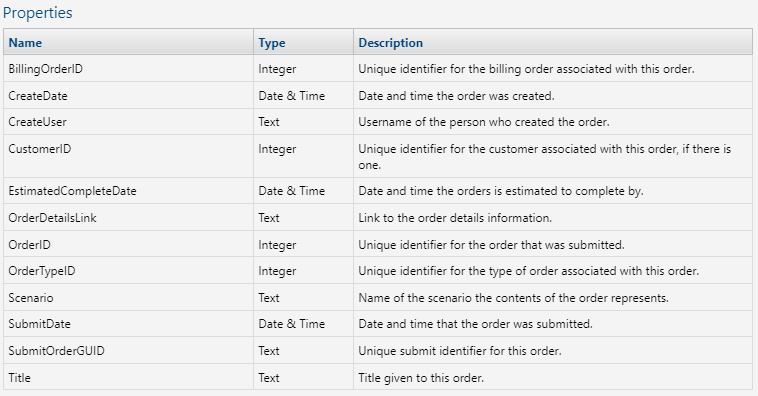The image size is (758, 396).
Task: Select the OrderDetailsLink property name
Action: click(52, 218)
